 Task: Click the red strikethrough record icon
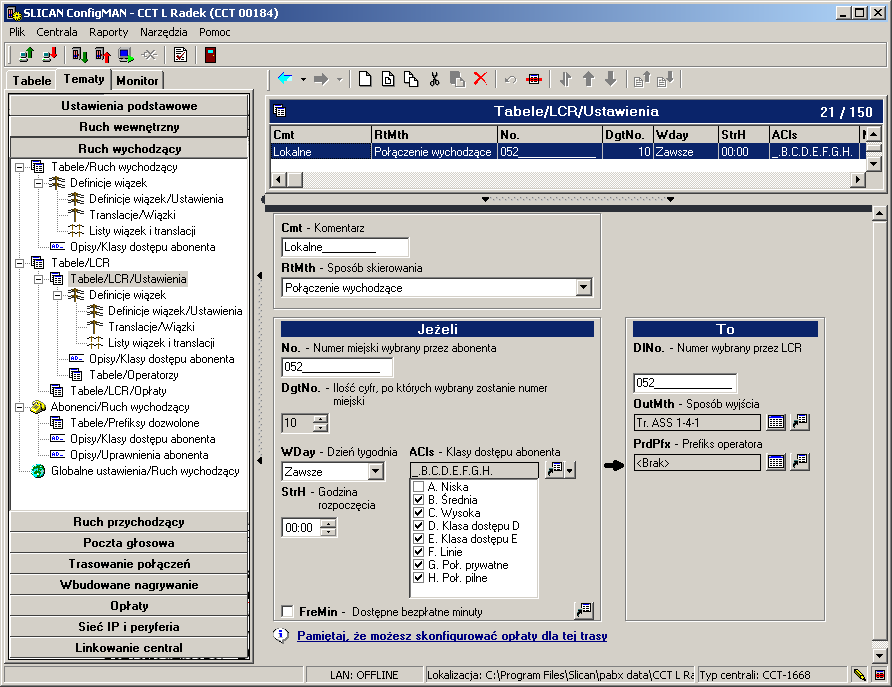click(x=534, y=79)
